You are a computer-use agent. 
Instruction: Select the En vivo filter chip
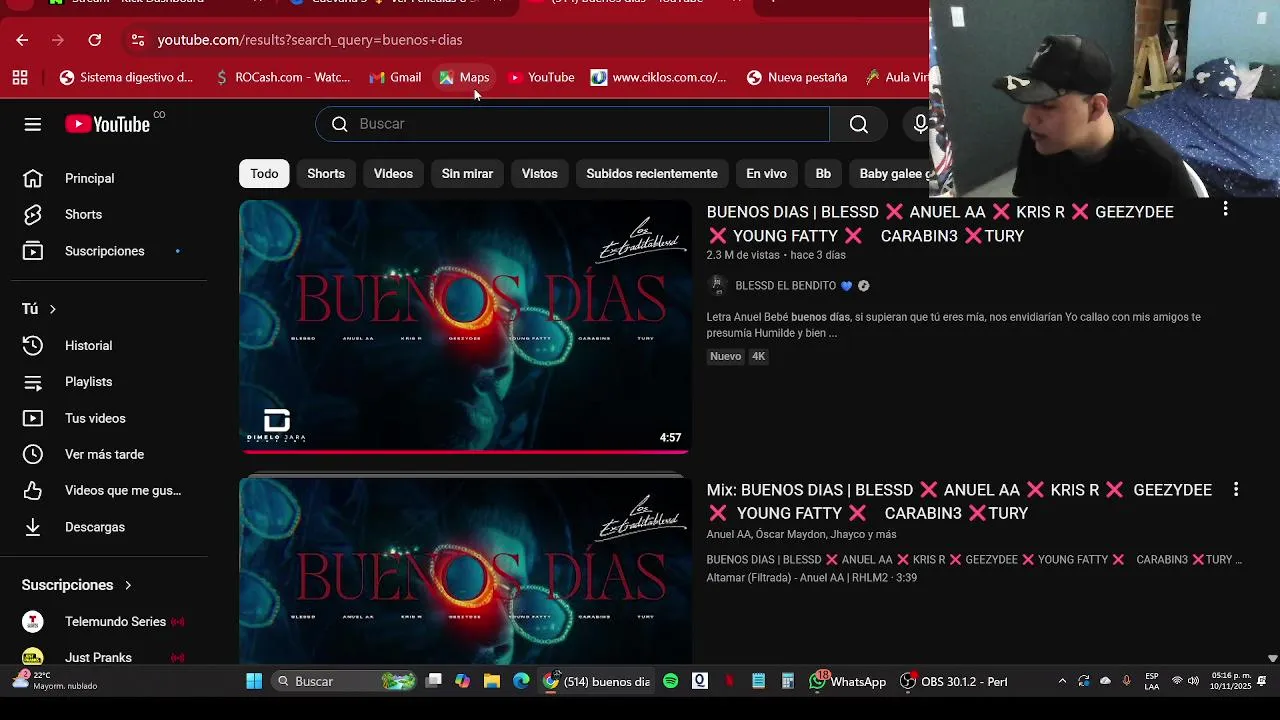coord(766,174)
